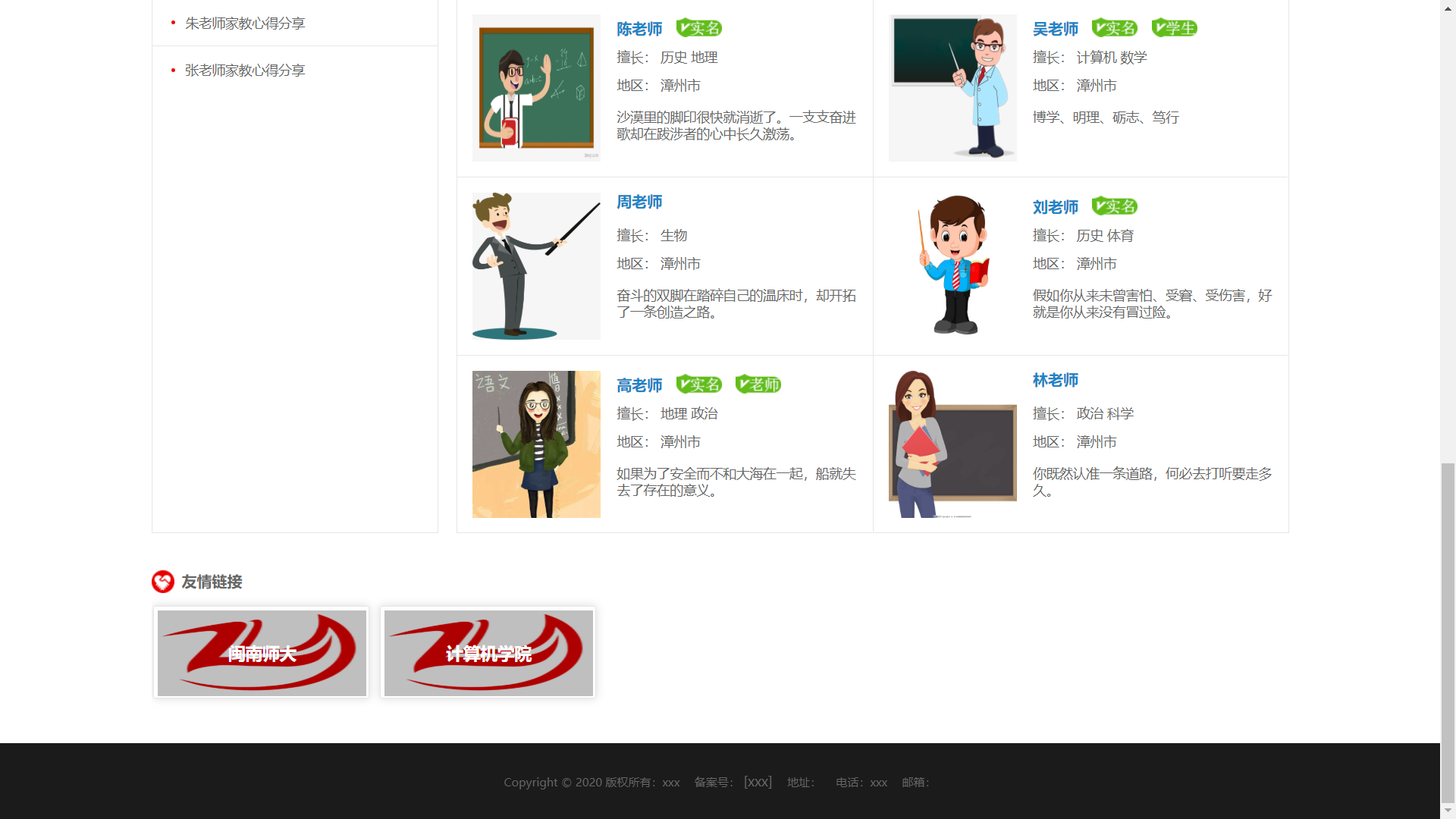Viewport: 1456px width, 819px height.
Task: Click the red heart icon beside 友情链接
Action: [162, 582]
